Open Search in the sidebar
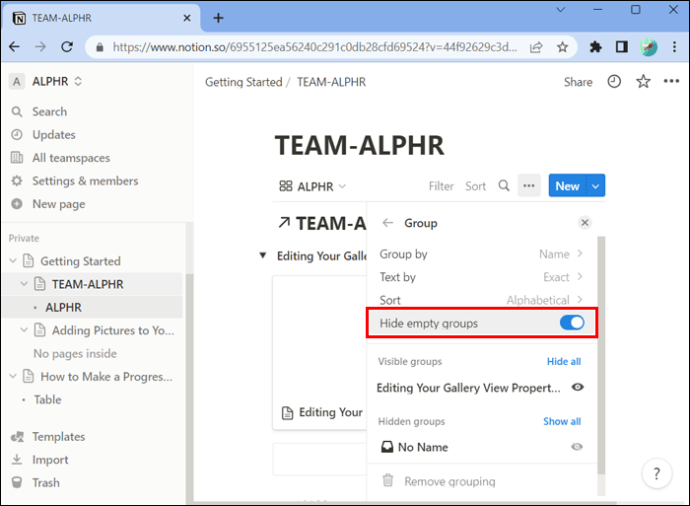The height and width of the screenshot is (506, 690). (49, 111)
